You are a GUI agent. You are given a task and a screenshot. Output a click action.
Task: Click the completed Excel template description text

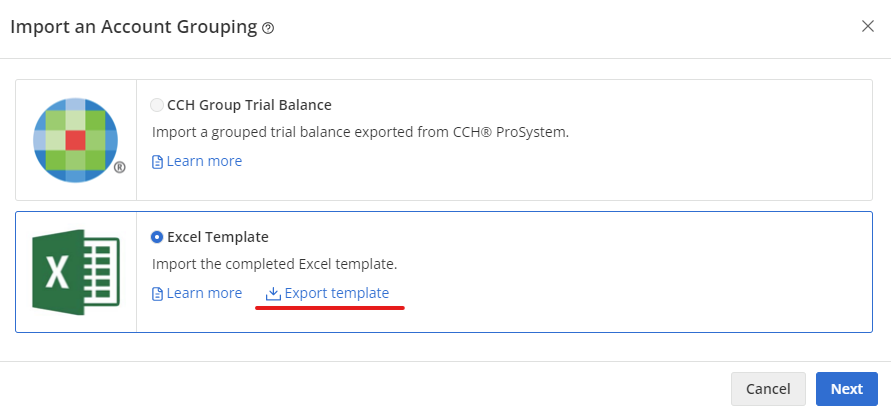coord(274,265)
